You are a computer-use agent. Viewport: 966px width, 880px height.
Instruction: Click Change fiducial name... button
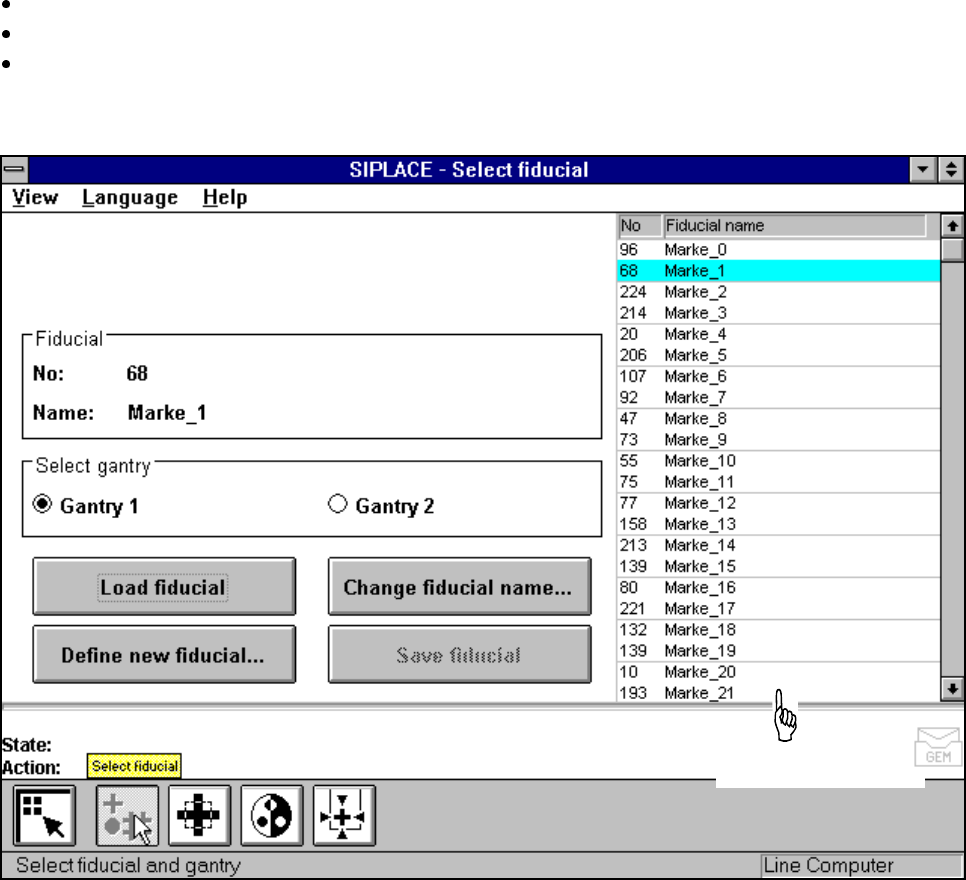[x=460, y=587]
